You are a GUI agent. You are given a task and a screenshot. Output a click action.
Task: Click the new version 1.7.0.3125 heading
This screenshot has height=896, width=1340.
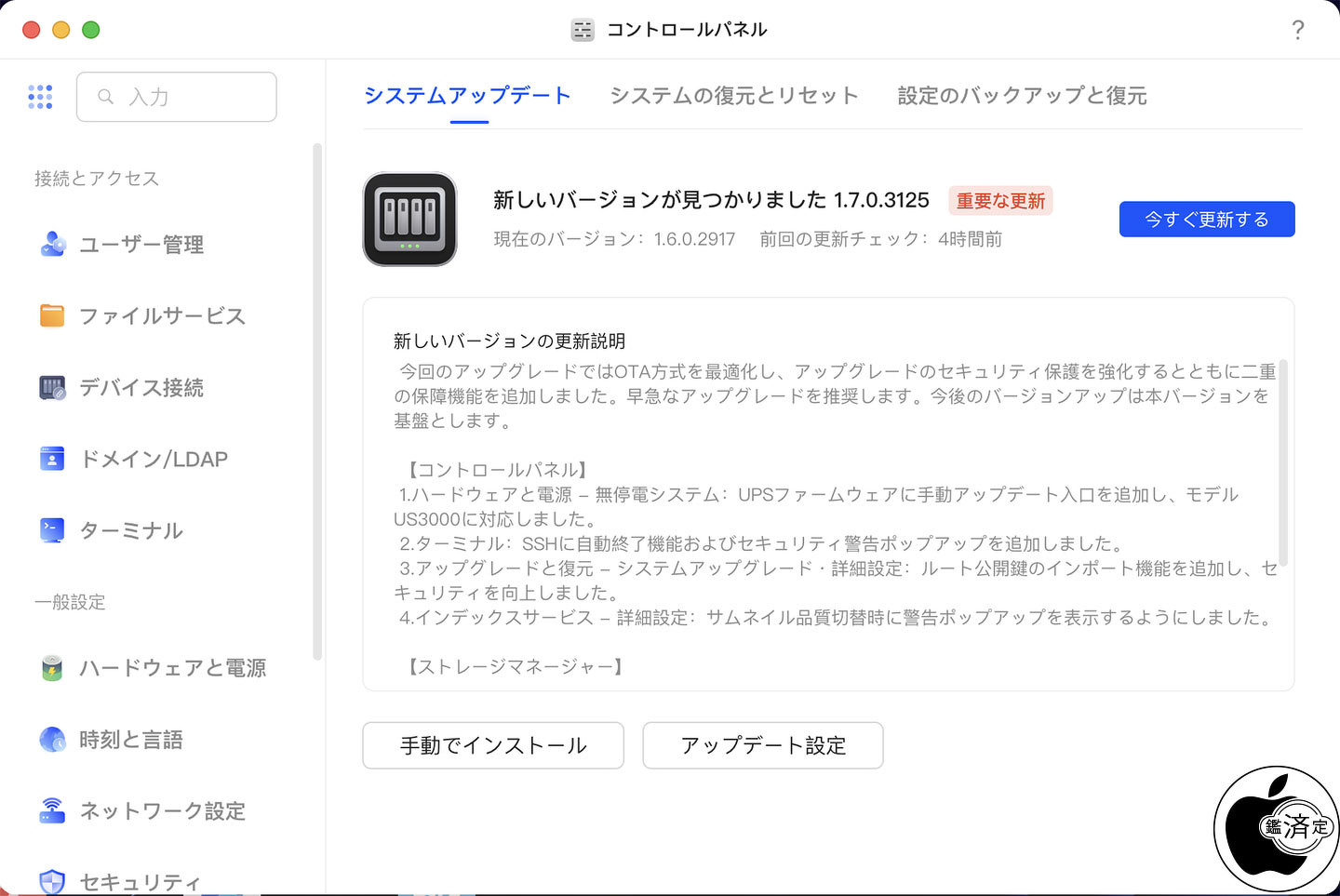point(711,200)
